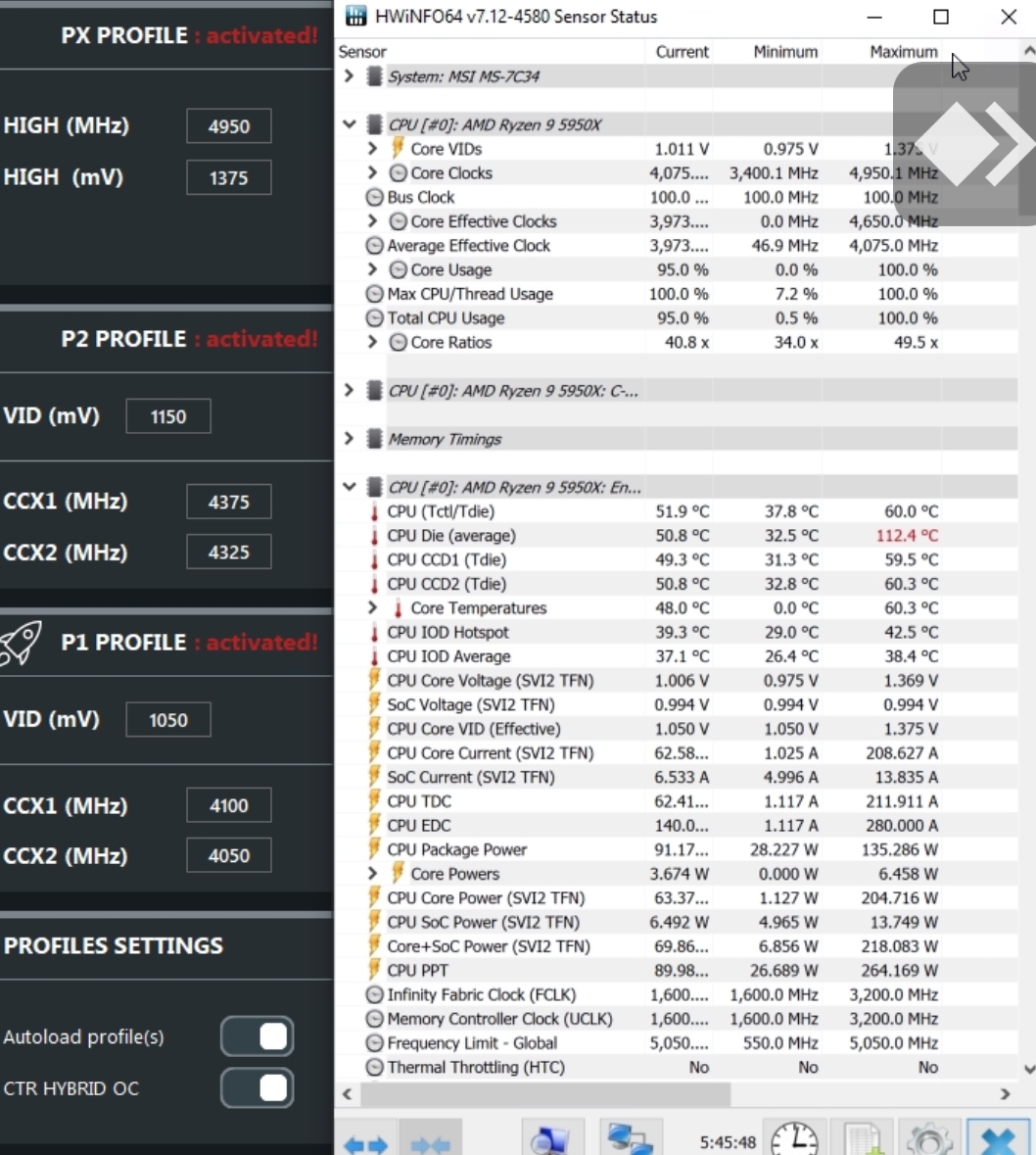
Task: Click the expand columns arrows button
Action: [x=367, y=1142]
